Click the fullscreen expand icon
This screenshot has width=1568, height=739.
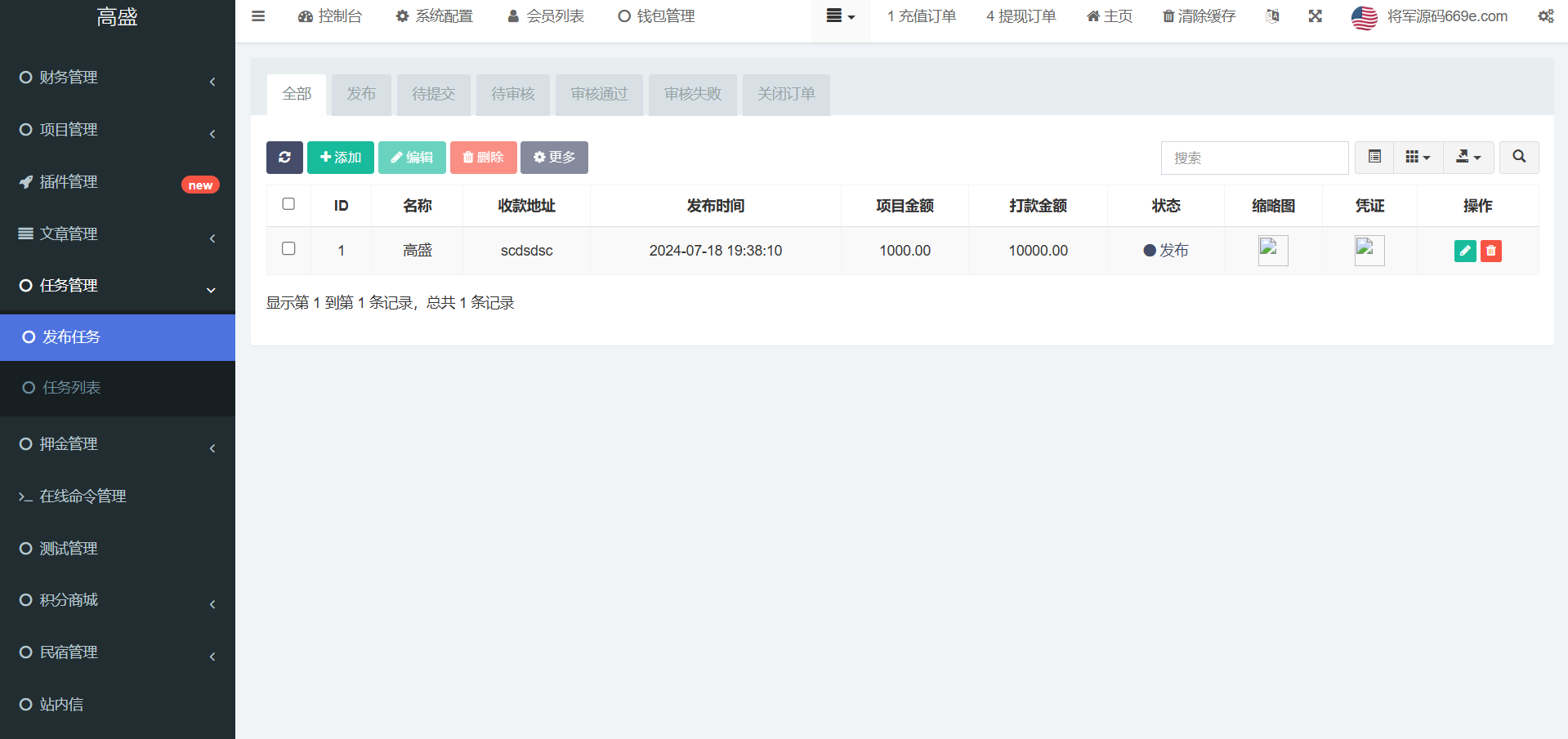pos(1315,16)
